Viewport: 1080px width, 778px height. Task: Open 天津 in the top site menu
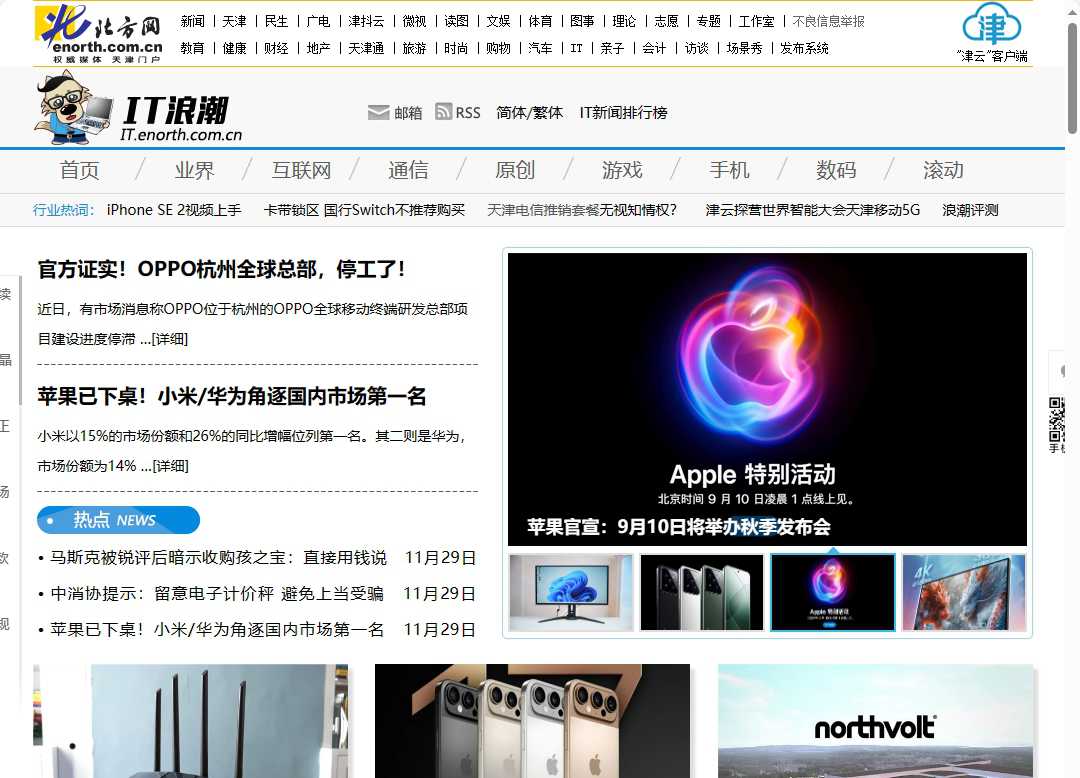coord(234,21)
